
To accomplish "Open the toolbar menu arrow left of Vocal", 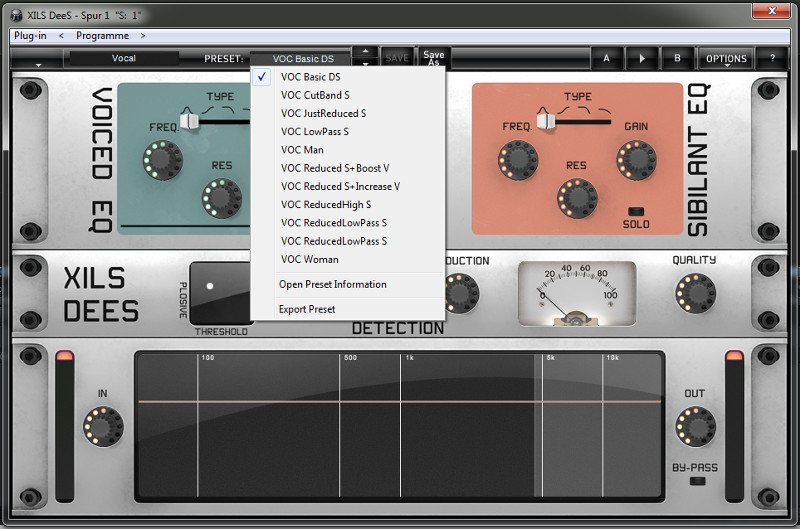I will coord(38,63).
